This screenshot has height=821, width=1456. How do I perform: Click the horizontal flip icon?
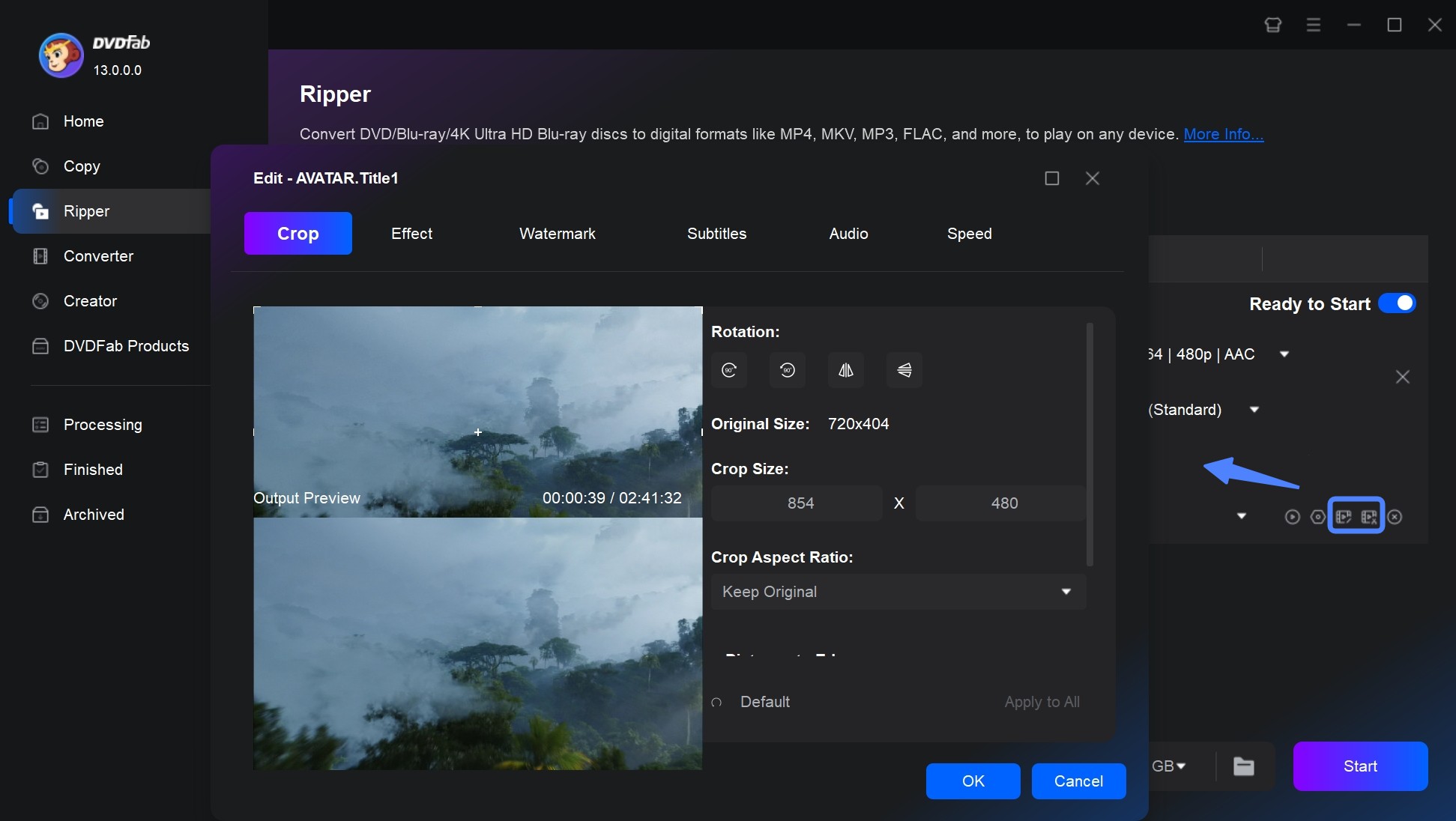[844, 369]
